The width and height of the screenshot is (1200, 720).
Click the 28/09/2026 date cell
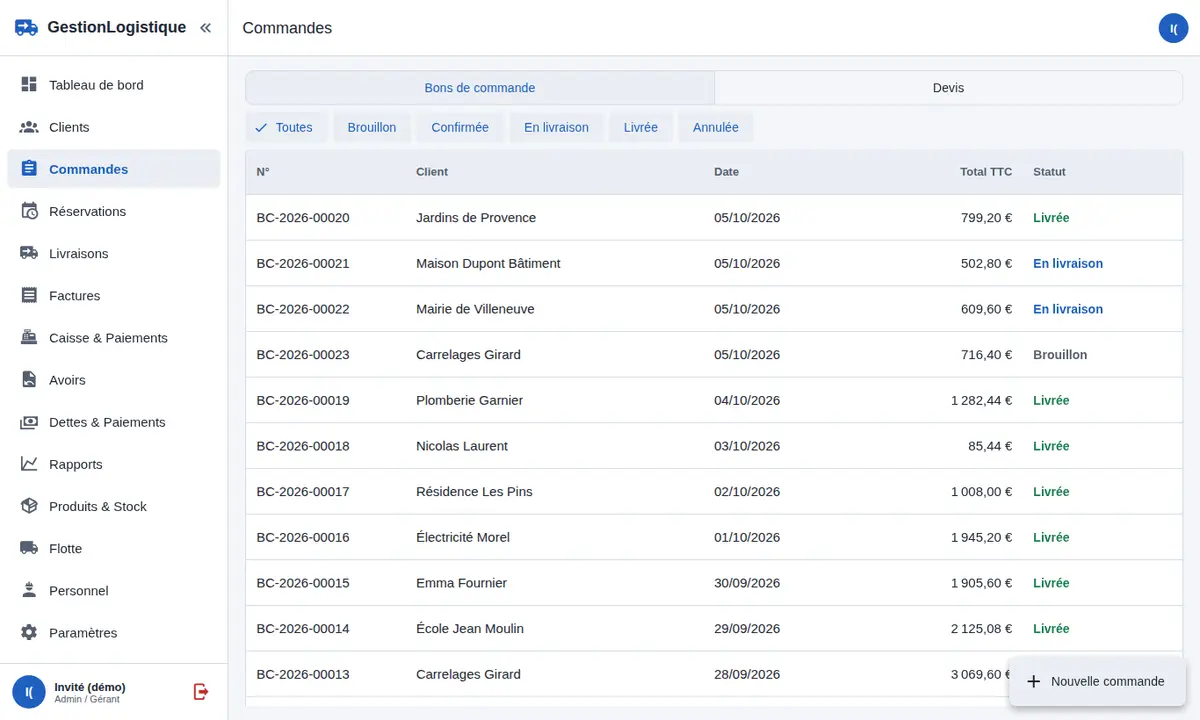tap(747, 674)
